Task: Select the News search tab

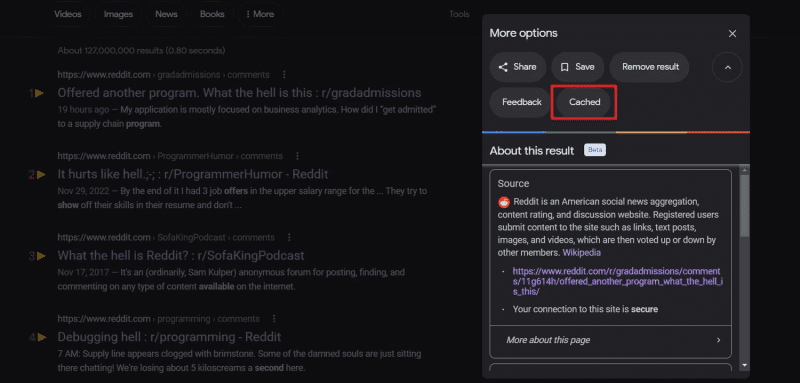Action: click(166, 14)
